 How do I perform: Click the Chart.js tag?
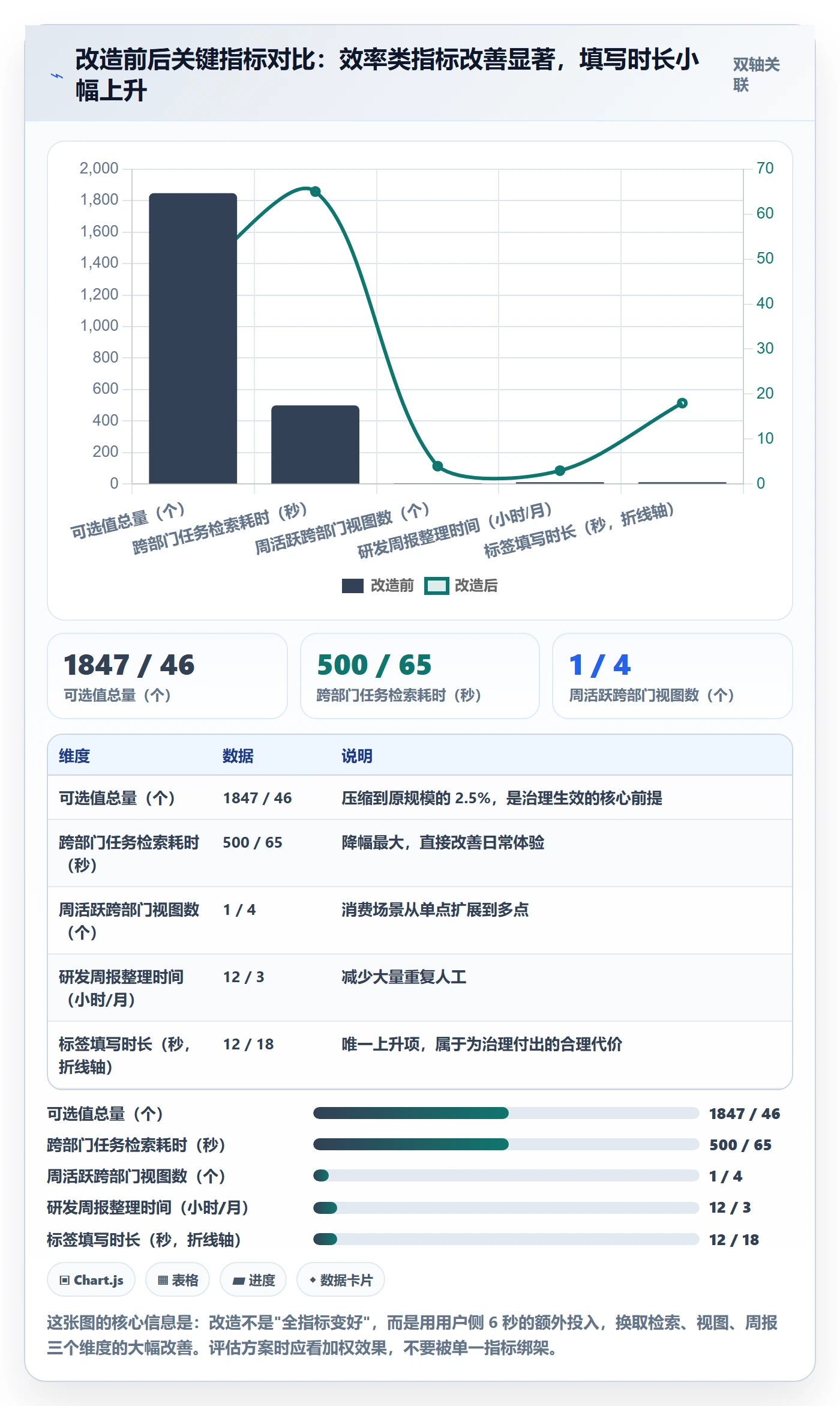point(91,1280)
